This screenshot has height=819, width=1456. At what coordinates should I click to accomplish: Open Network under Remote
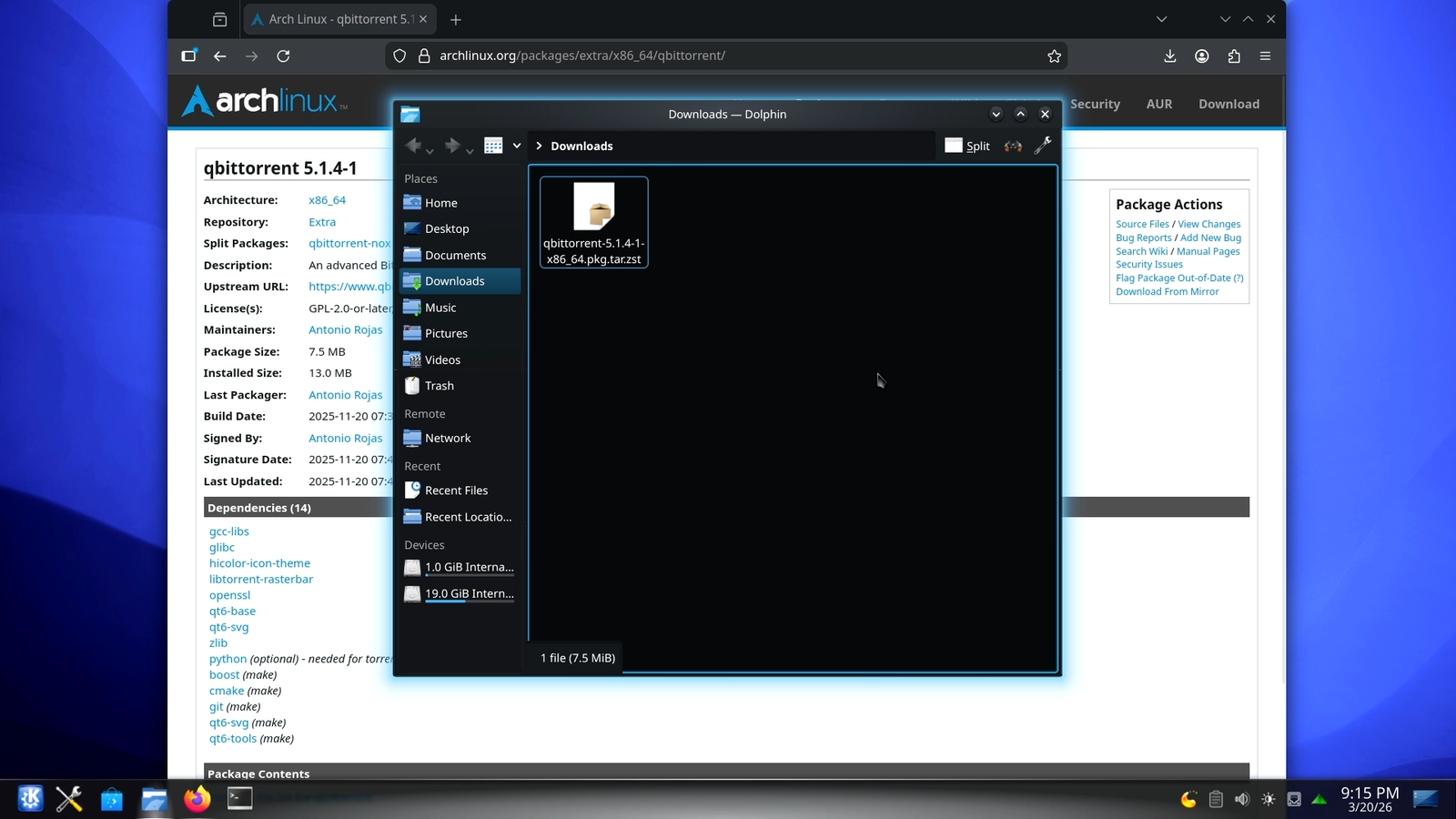pos(460,438)
